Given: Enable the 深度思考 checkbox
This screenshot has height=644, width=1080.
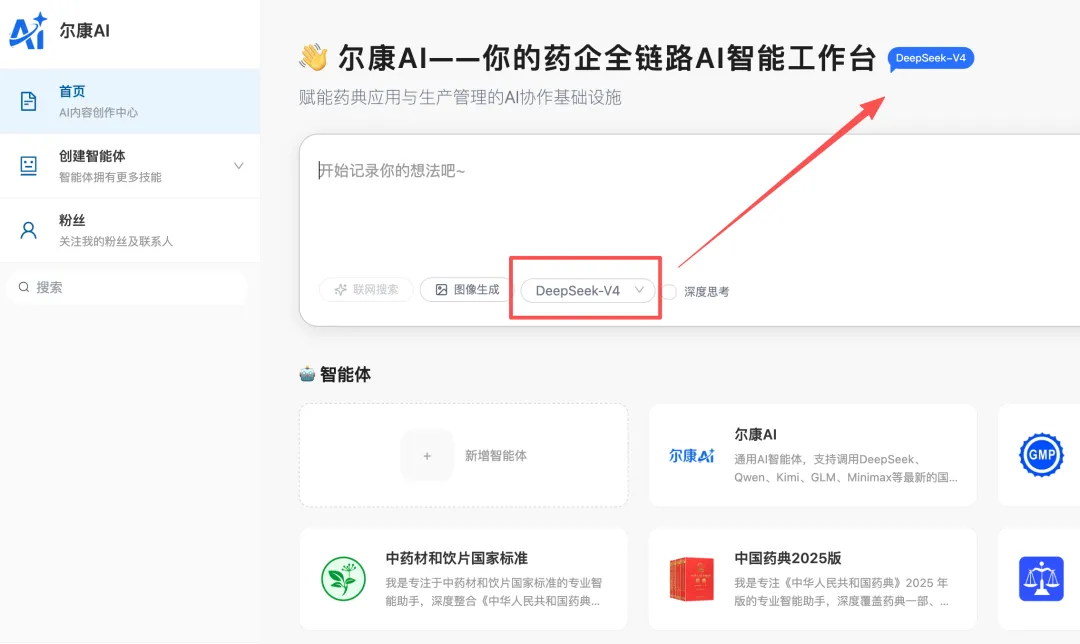Looking at the screenshot, I should (x=669, y=291).
